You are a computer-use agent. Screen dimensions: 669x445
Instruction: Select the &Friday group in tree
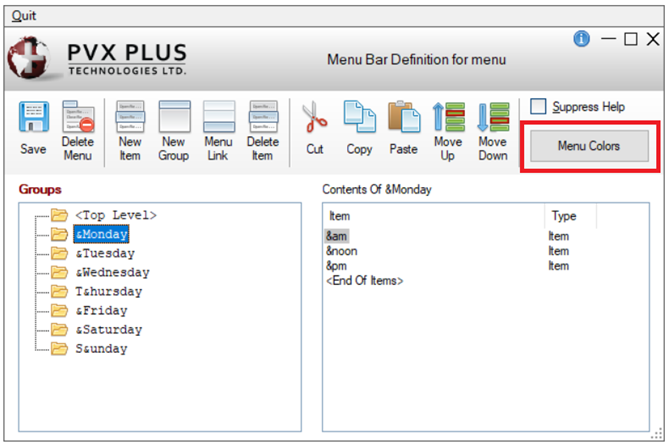101,310
